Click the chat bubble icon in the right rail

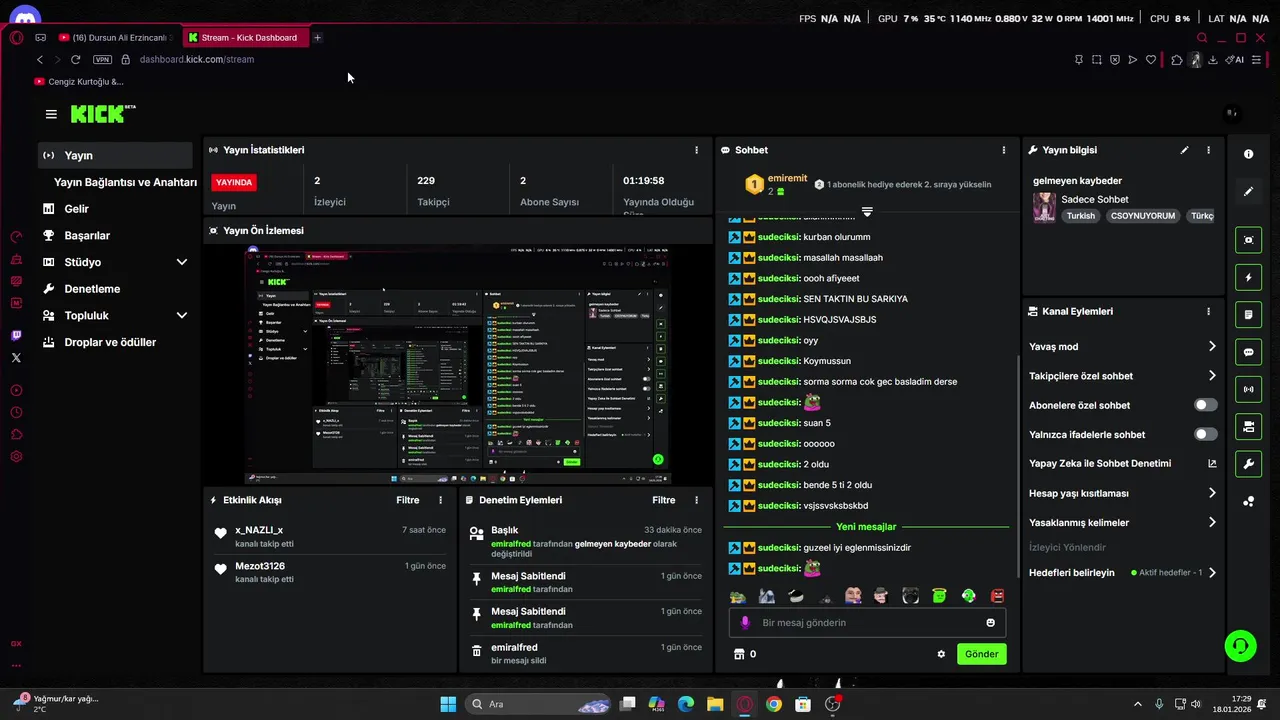pyautogui.click(x=1248, y=352)
